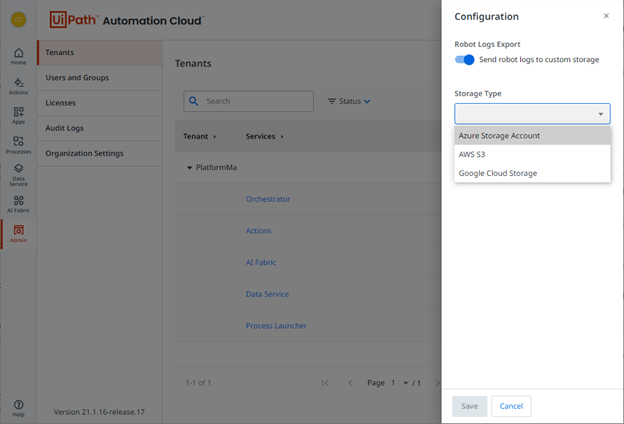Click the yellow user avatar icon
The width and height of the screenshot is (624, 424).
[18, 20]
